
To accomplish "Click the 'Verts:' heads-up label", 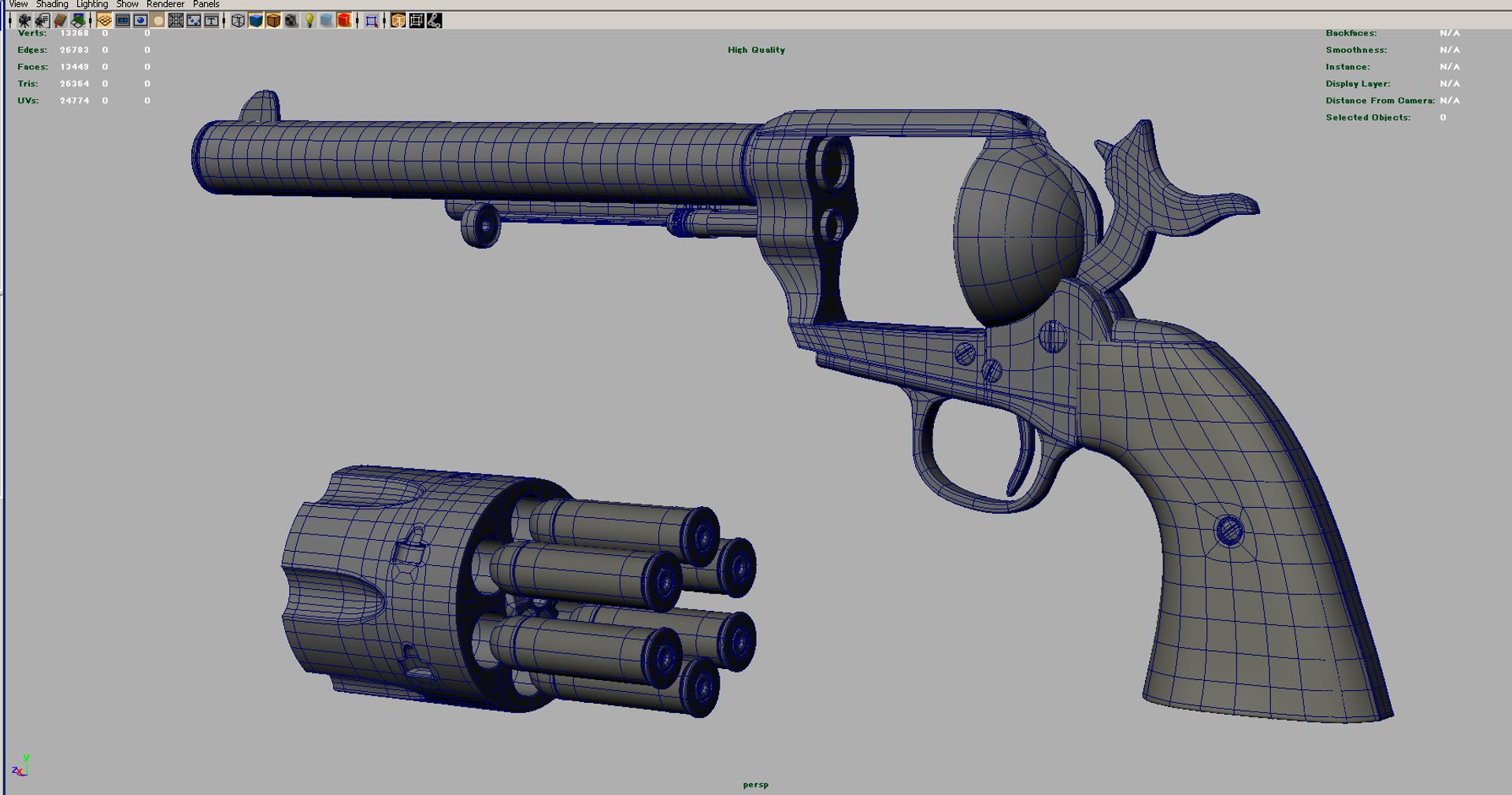I will coord(32,33).
